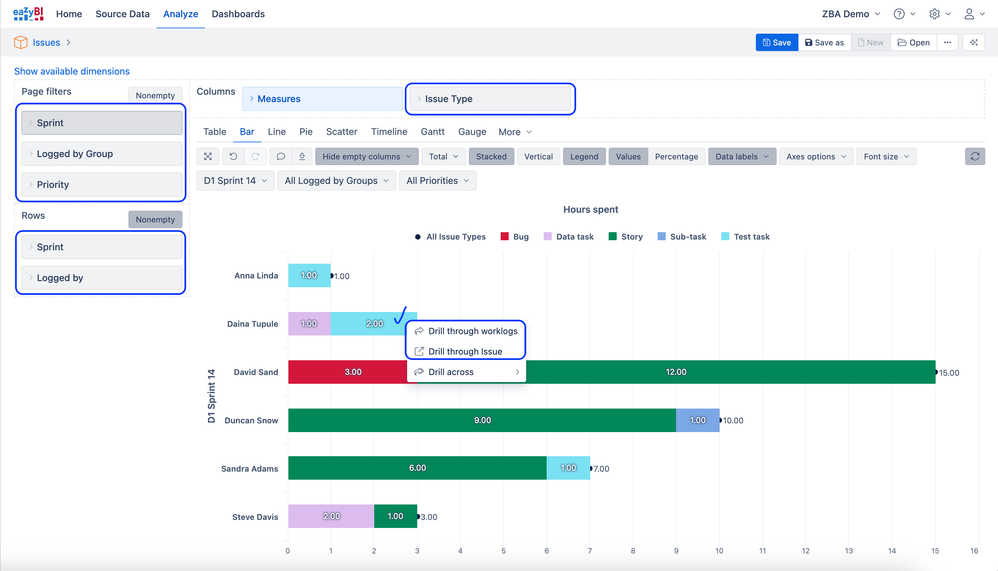Click the fullscreen expand chart icon
This screenshot has height=571, width=998.
pyautogui.click(x=208, y=157)
